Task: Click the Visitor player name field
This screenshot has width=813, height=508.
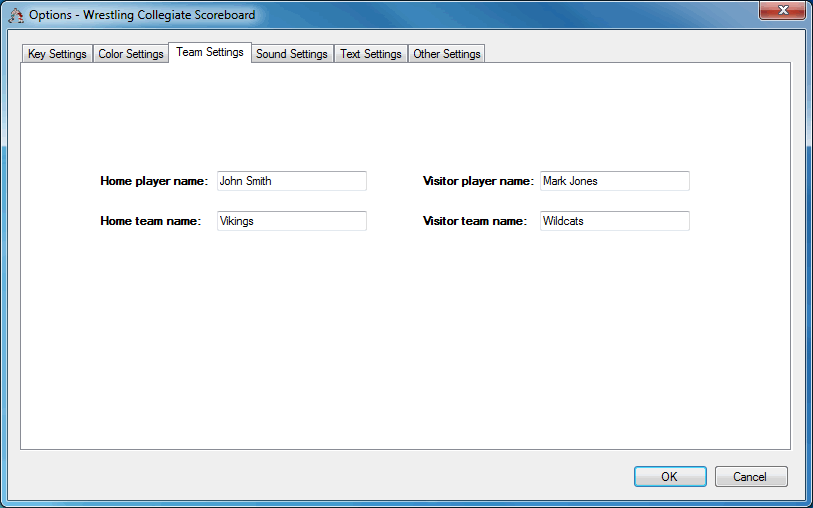Action: (x=614, y=181)
